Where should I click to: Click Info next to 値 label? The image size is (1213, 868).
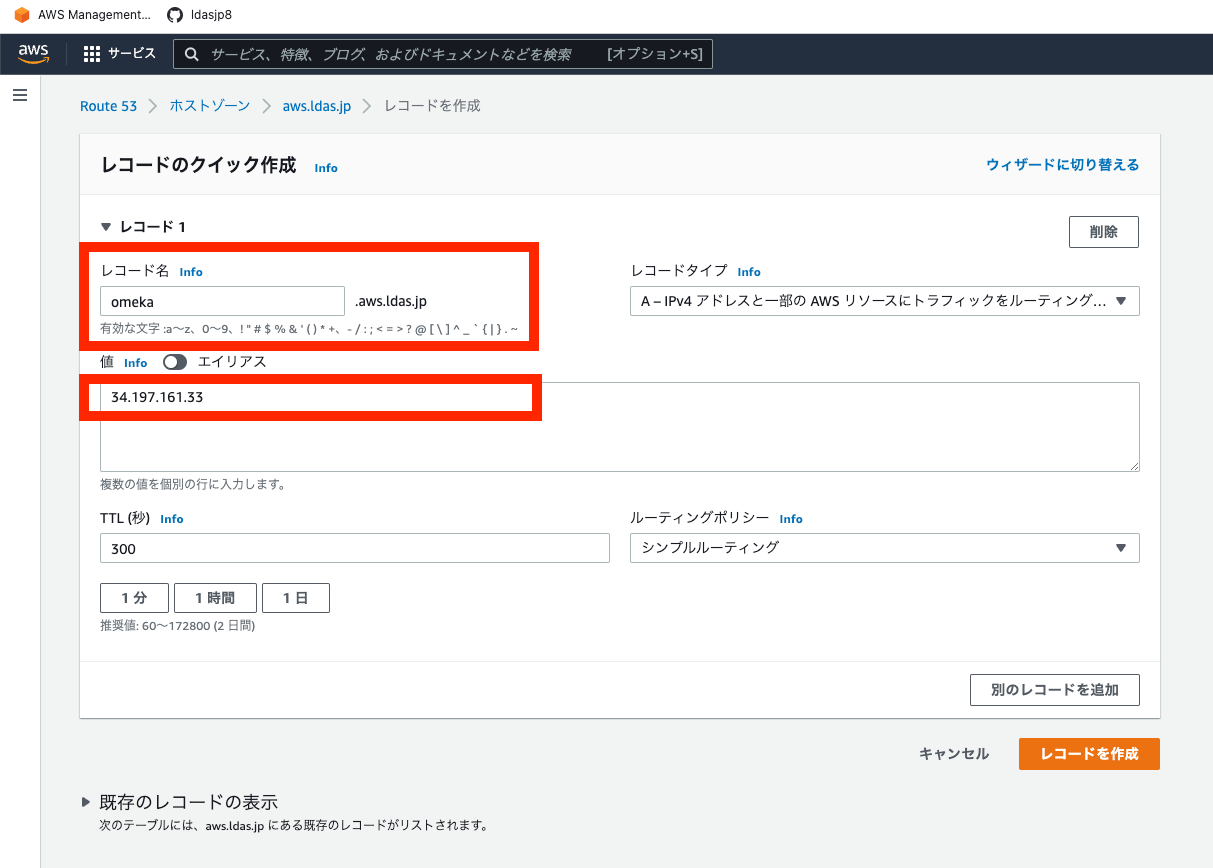pos(136,363)
